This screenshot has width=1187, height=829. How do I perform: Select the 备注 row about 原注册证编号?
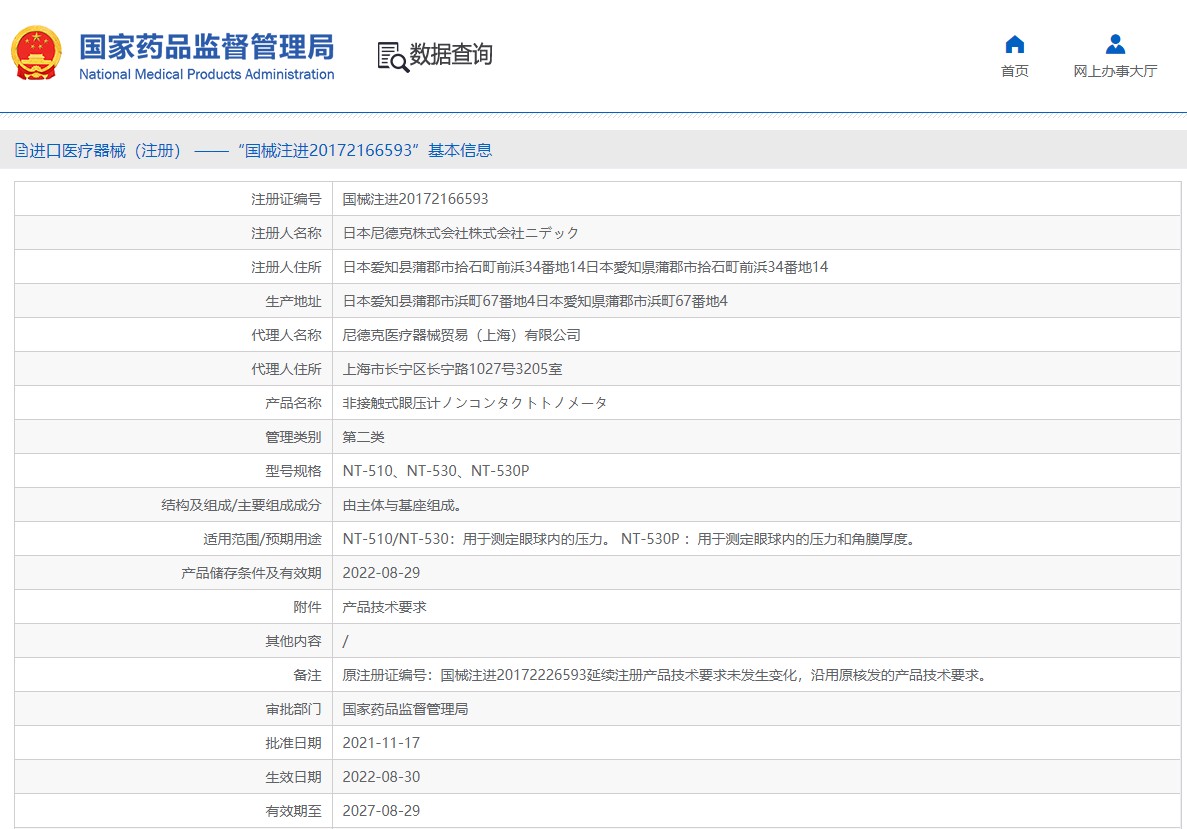pos(663,674)
